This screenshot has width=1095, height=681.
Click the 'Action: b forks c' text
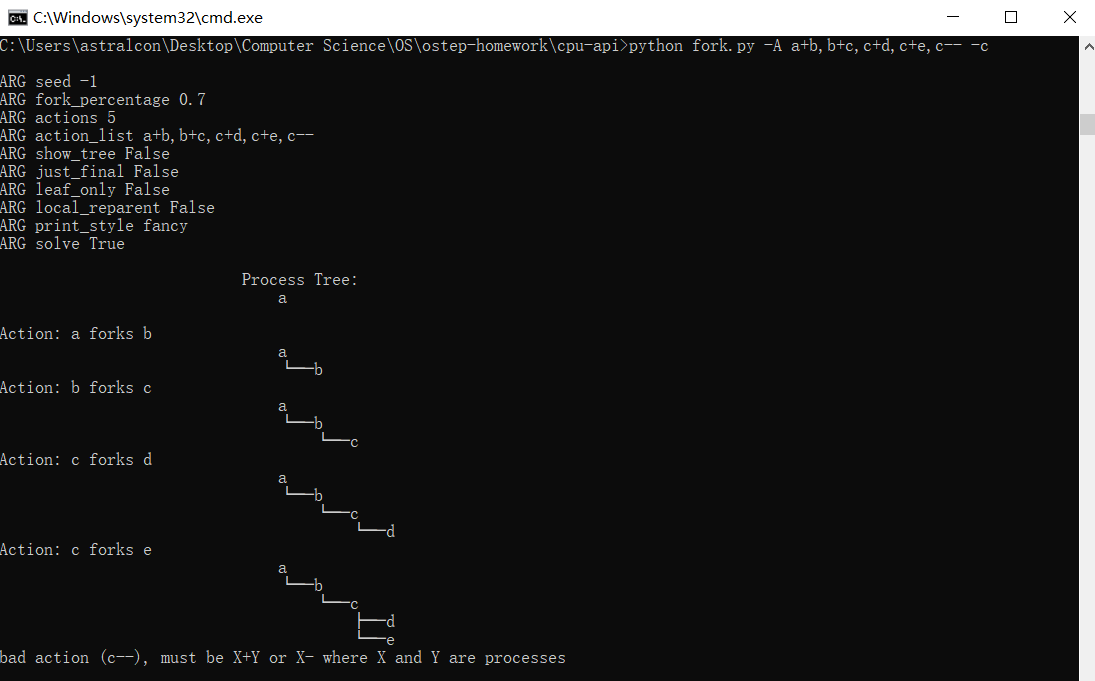pyautogui.click(x=75, y=388)
